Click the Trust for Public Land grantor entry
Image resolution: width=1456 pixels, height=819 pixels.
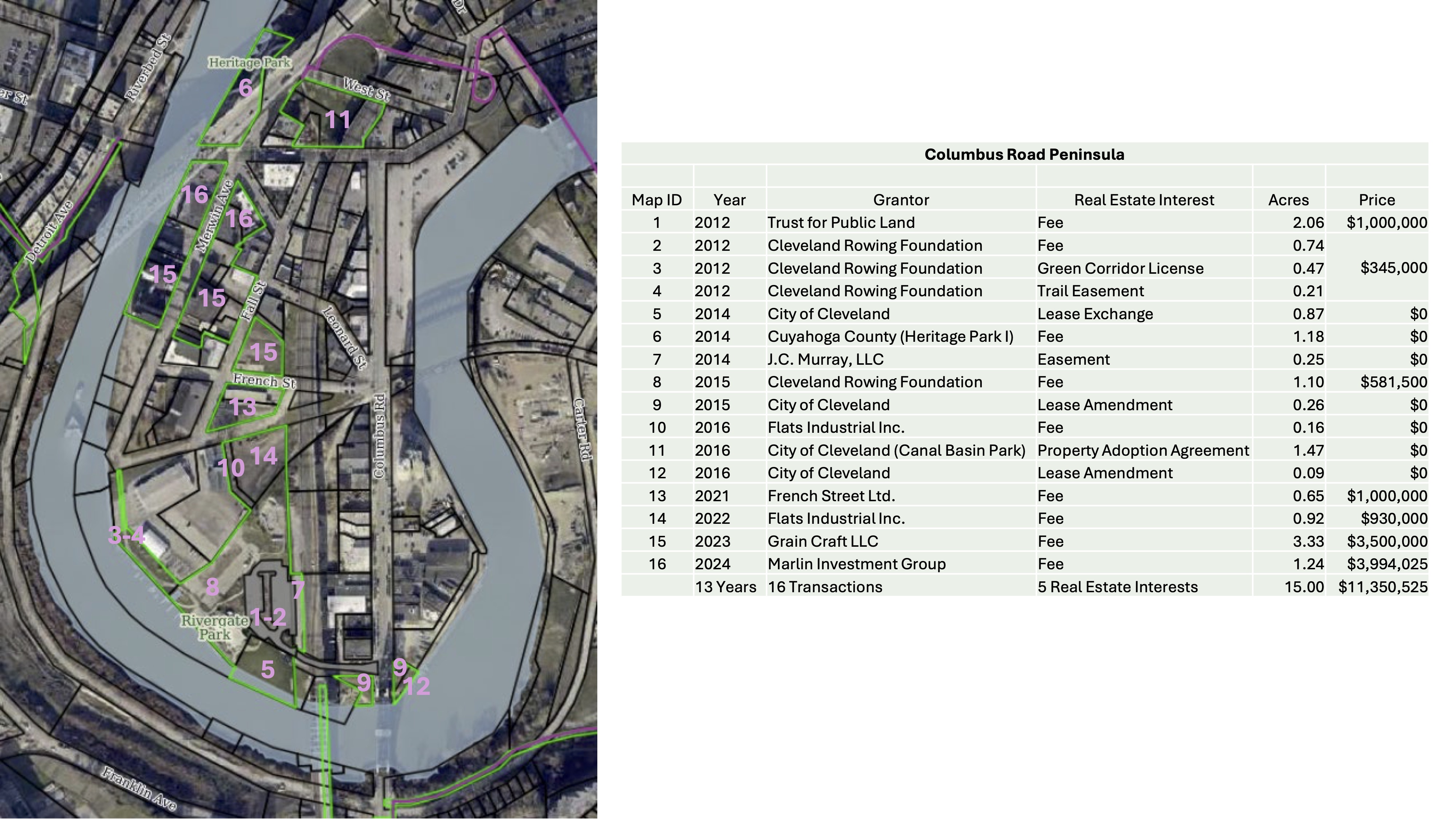click(842, 223)
